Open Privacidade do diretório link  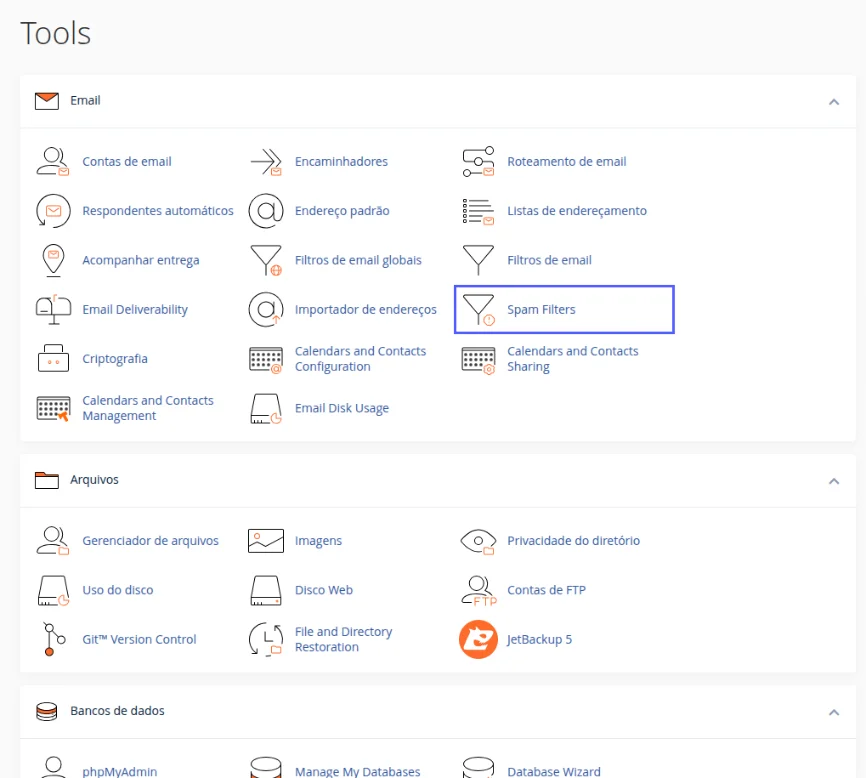click(x=573, y=541)
